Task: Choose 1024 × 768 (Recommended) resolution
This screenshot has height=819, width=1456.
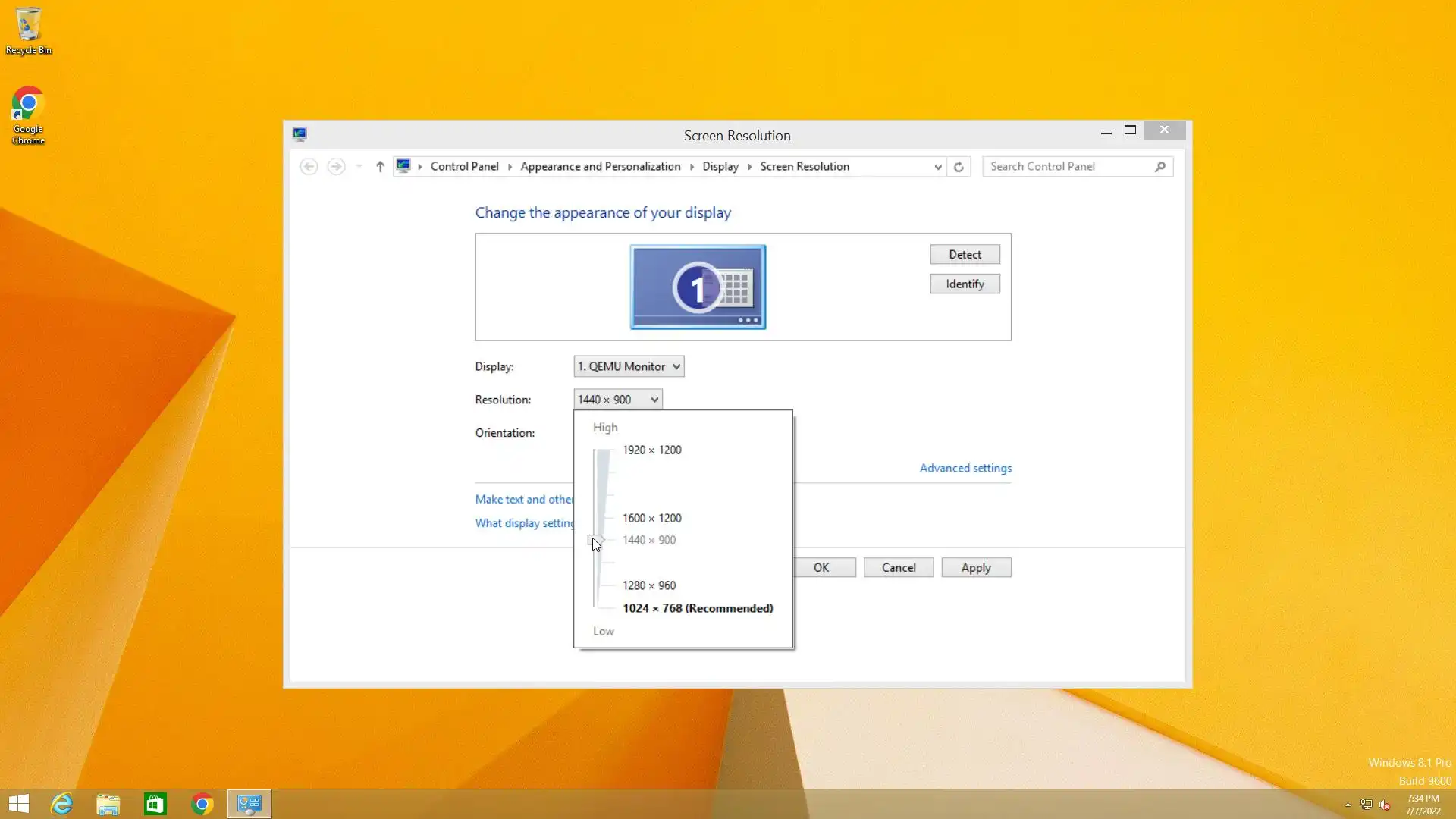Action: (x=698, y=608)
